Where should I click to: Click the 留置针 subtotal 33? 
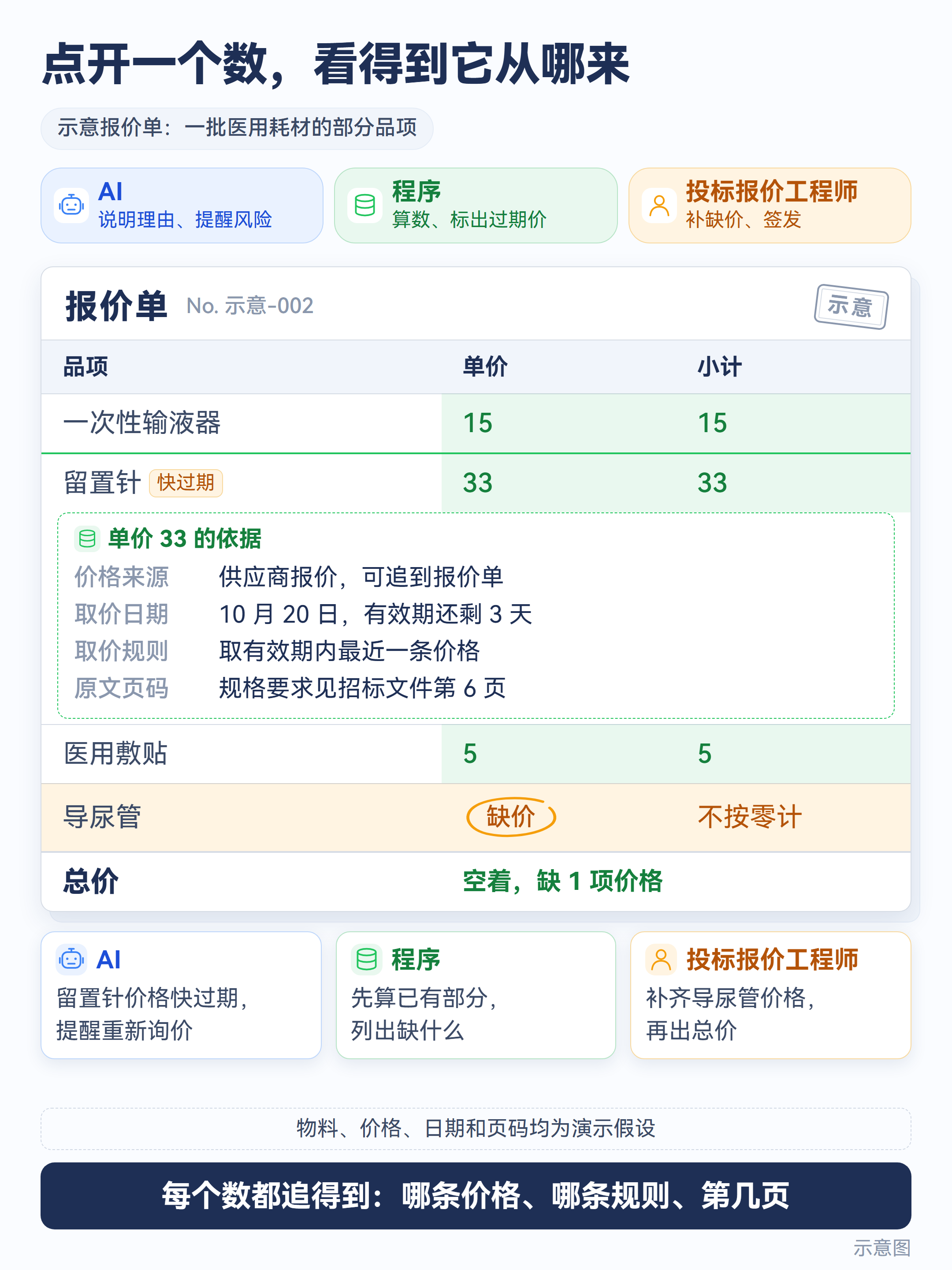point(712,483)
